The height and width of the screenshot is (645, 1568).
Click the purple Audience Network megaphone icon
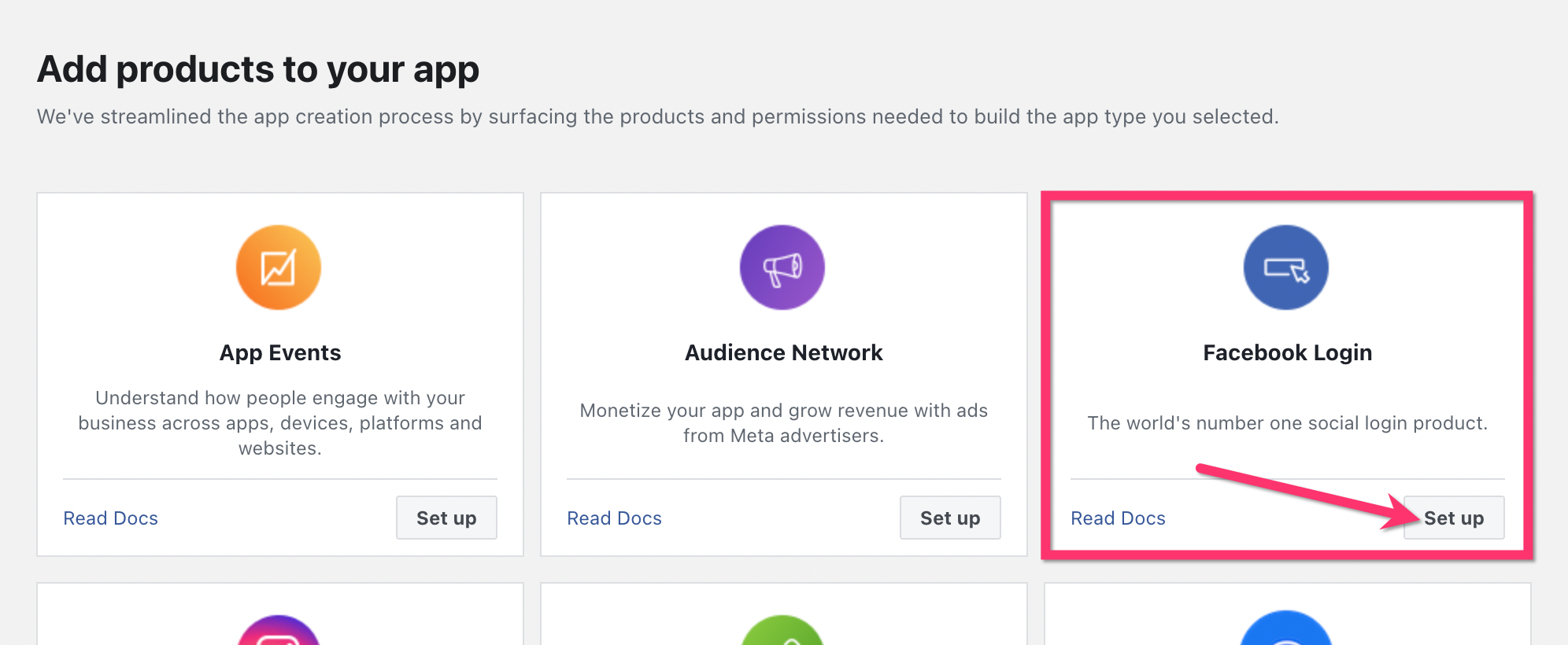point(782,267)
